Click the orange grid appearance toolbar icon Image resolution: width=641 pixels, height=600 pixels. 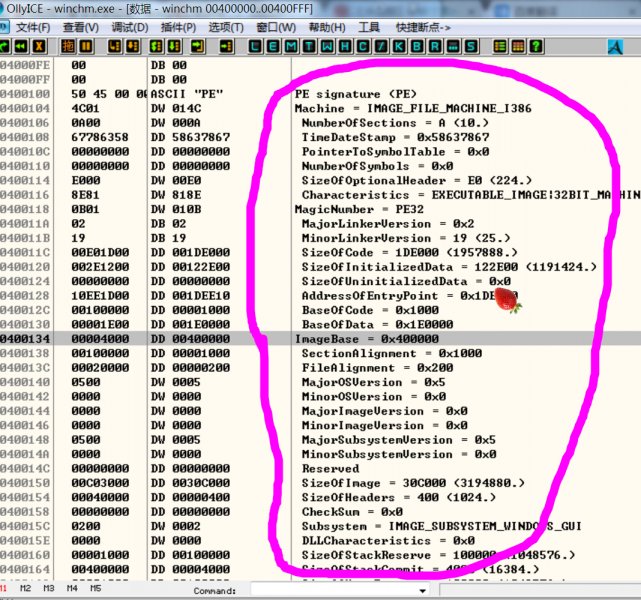click(518, 46)
